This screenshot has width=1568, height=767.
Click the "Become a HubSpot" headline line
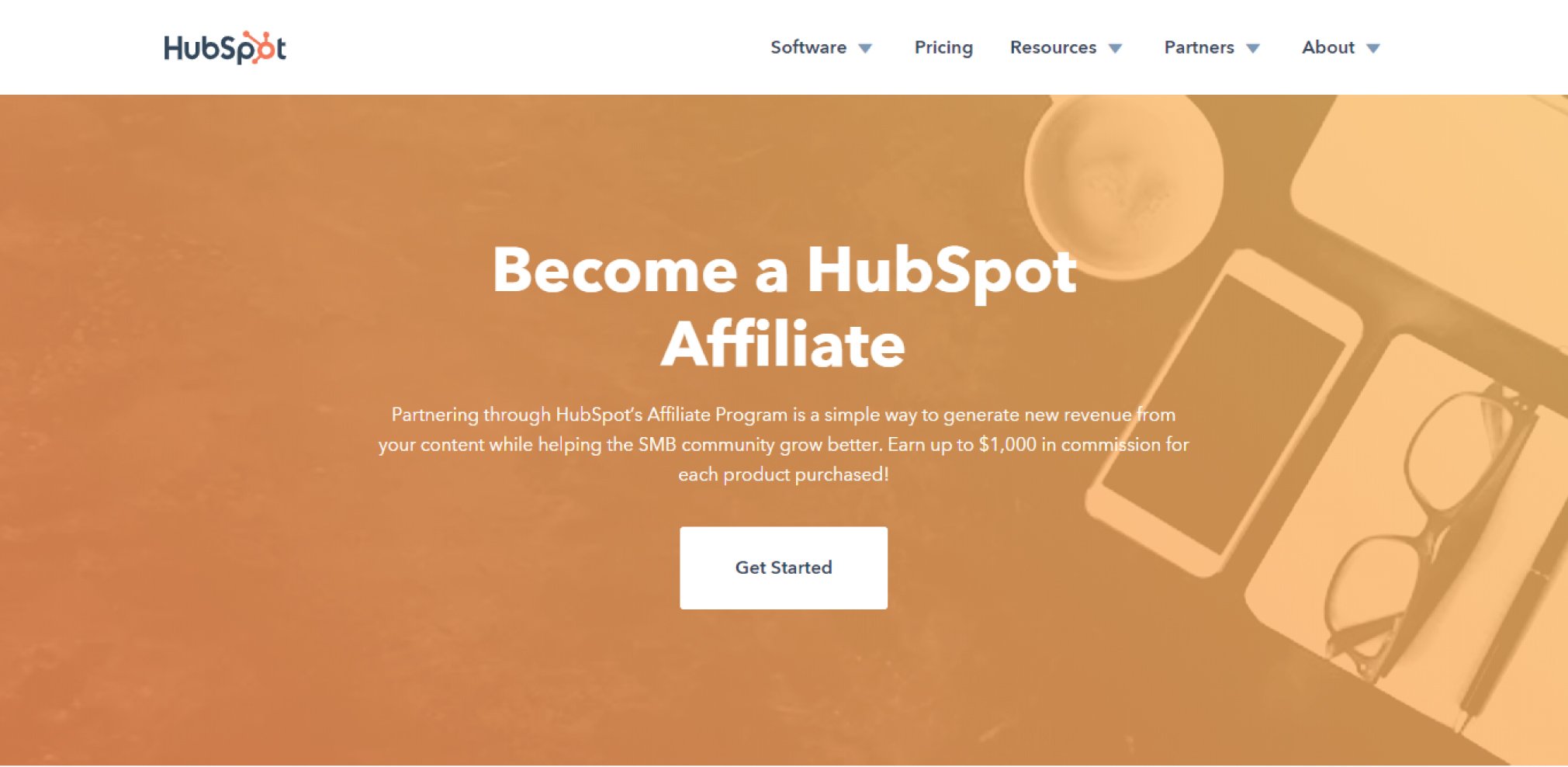[x=784, y=270]
